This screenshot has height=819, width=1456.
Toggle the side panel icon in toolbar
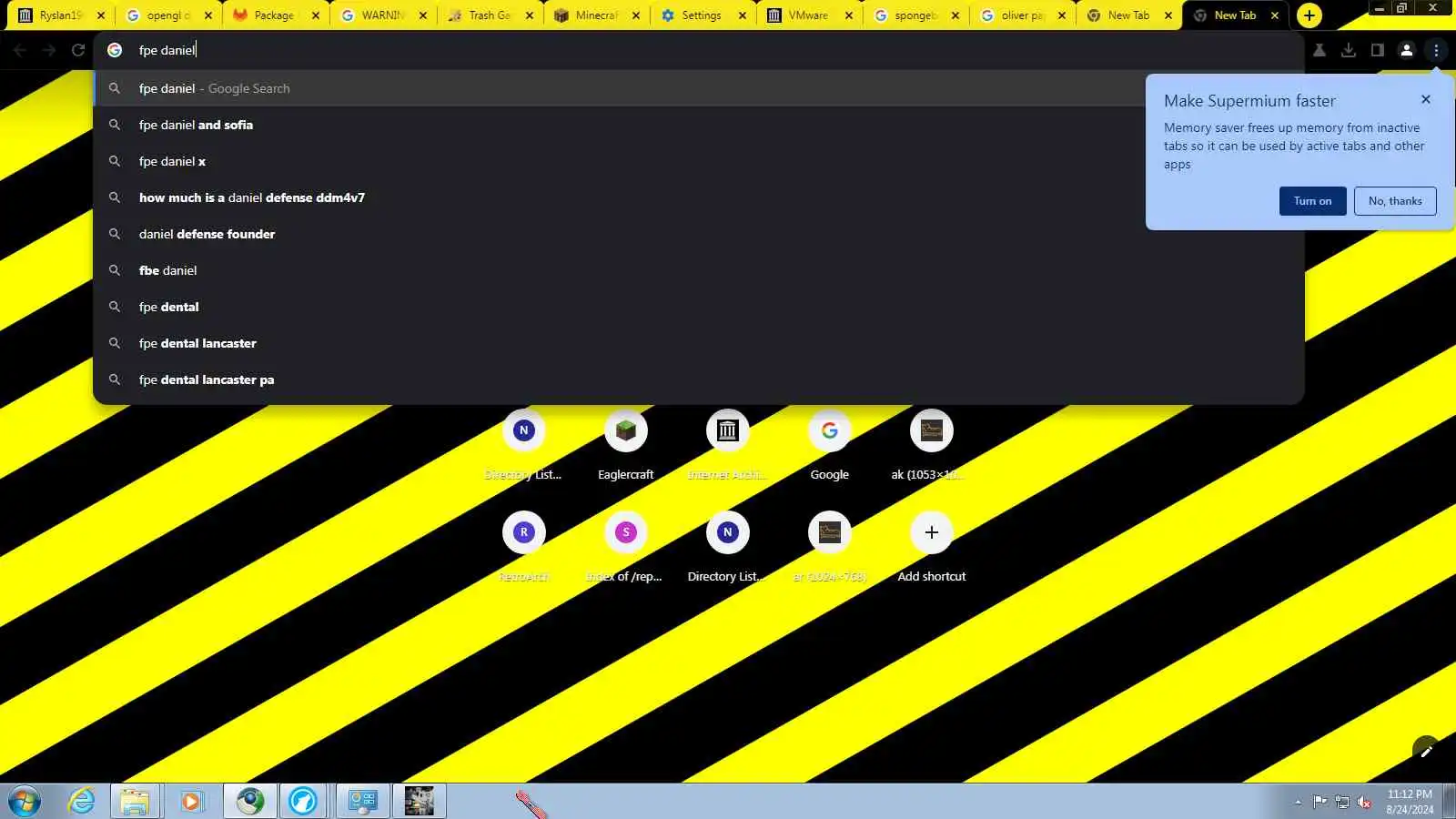click(1378, 50)
